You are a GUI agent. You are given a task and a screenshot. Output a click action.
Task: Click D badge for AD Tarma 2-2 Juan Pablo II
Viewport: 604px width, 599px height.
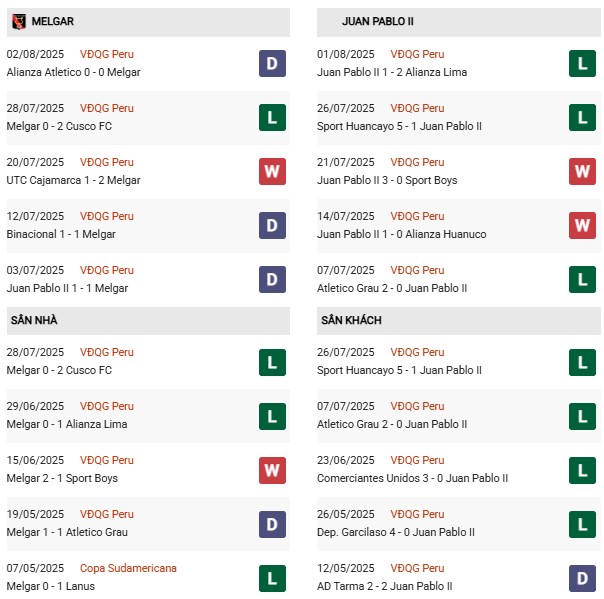click(583, 577)
